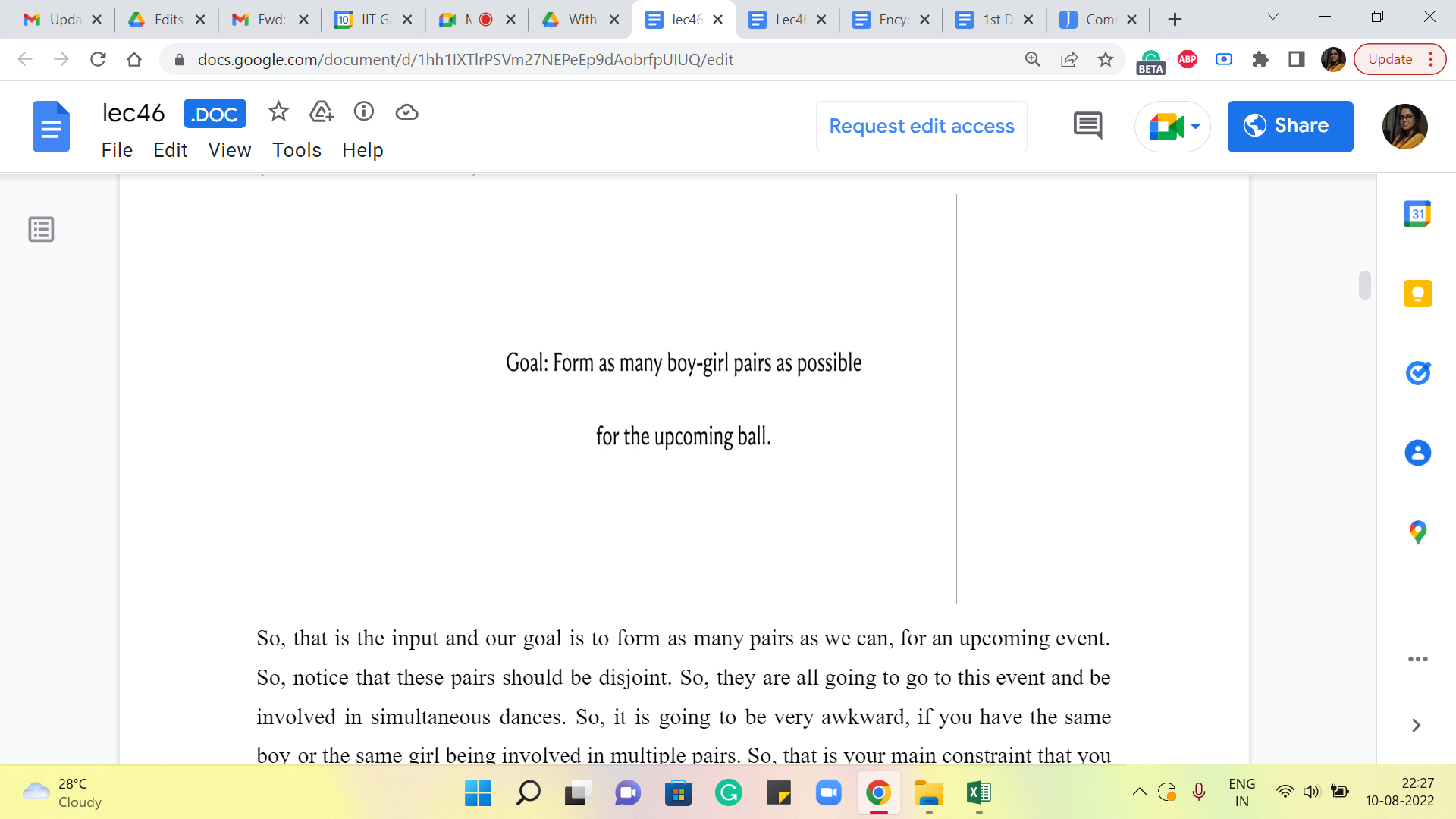Image resolution: width=1456 pixels, height=819 pixels.
Task: Collapse the side panel chevron
Action: click(x=1416, y=726)
